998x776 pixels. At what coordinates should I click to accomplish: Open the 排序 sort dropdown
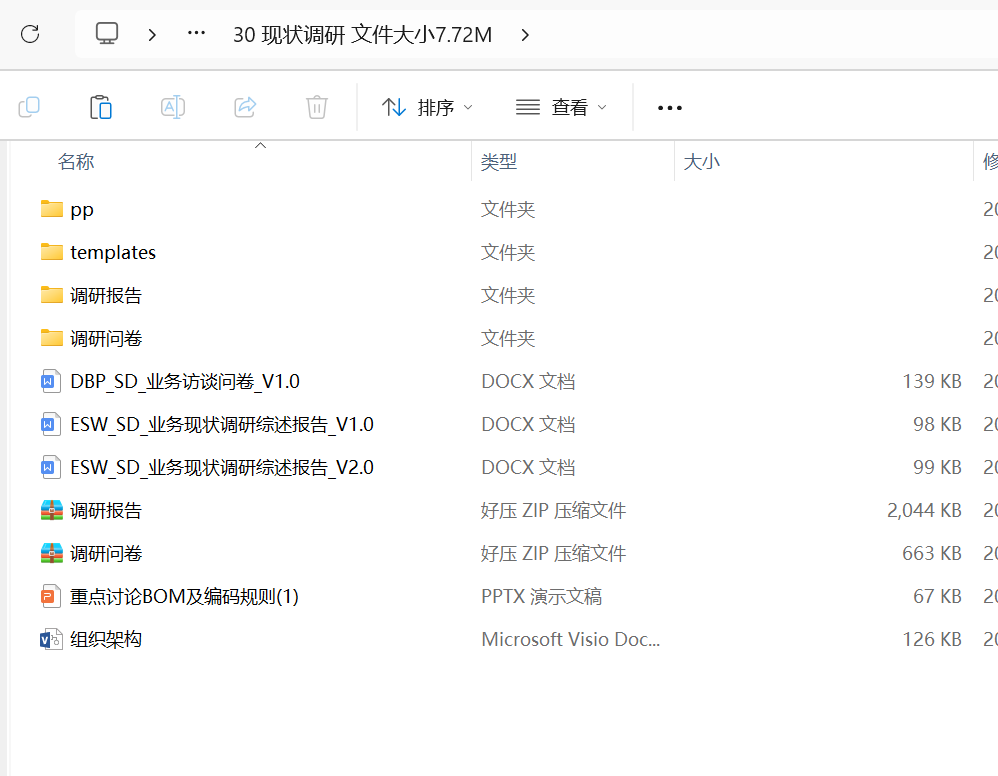pyautogui.click(x=428, y=107)
